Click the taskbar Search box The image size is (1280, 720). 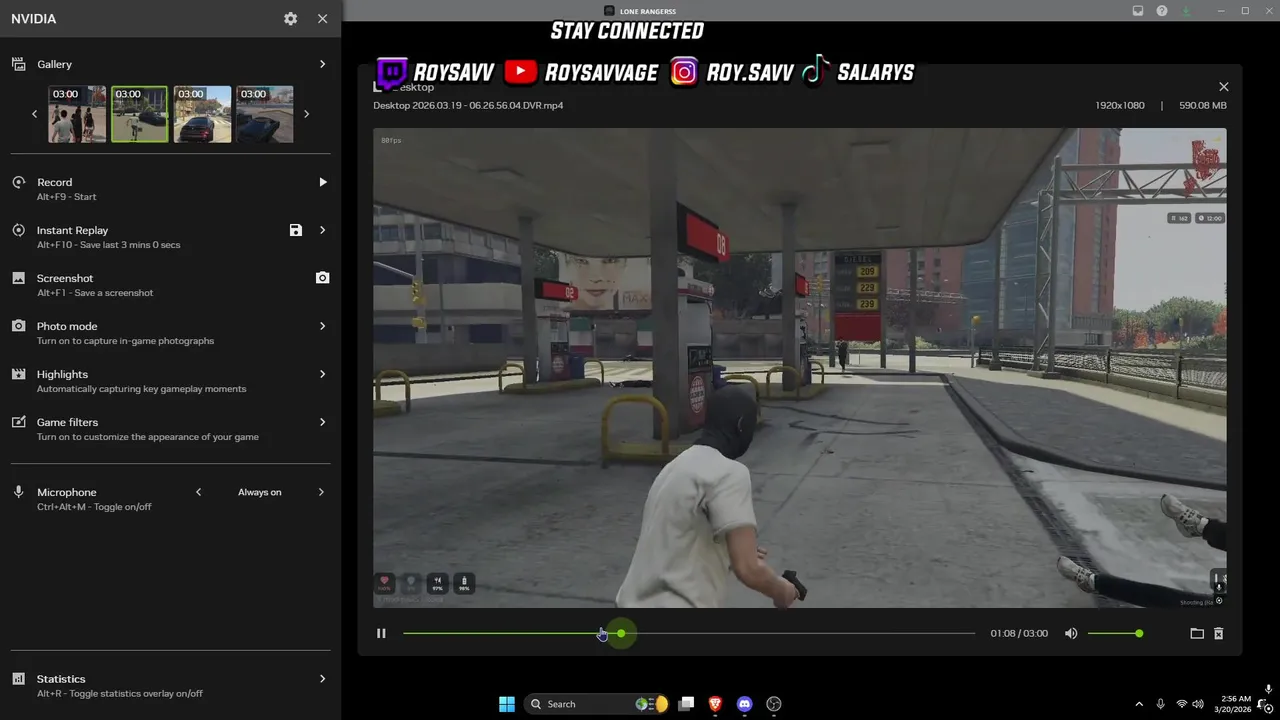tap(596, 704)
